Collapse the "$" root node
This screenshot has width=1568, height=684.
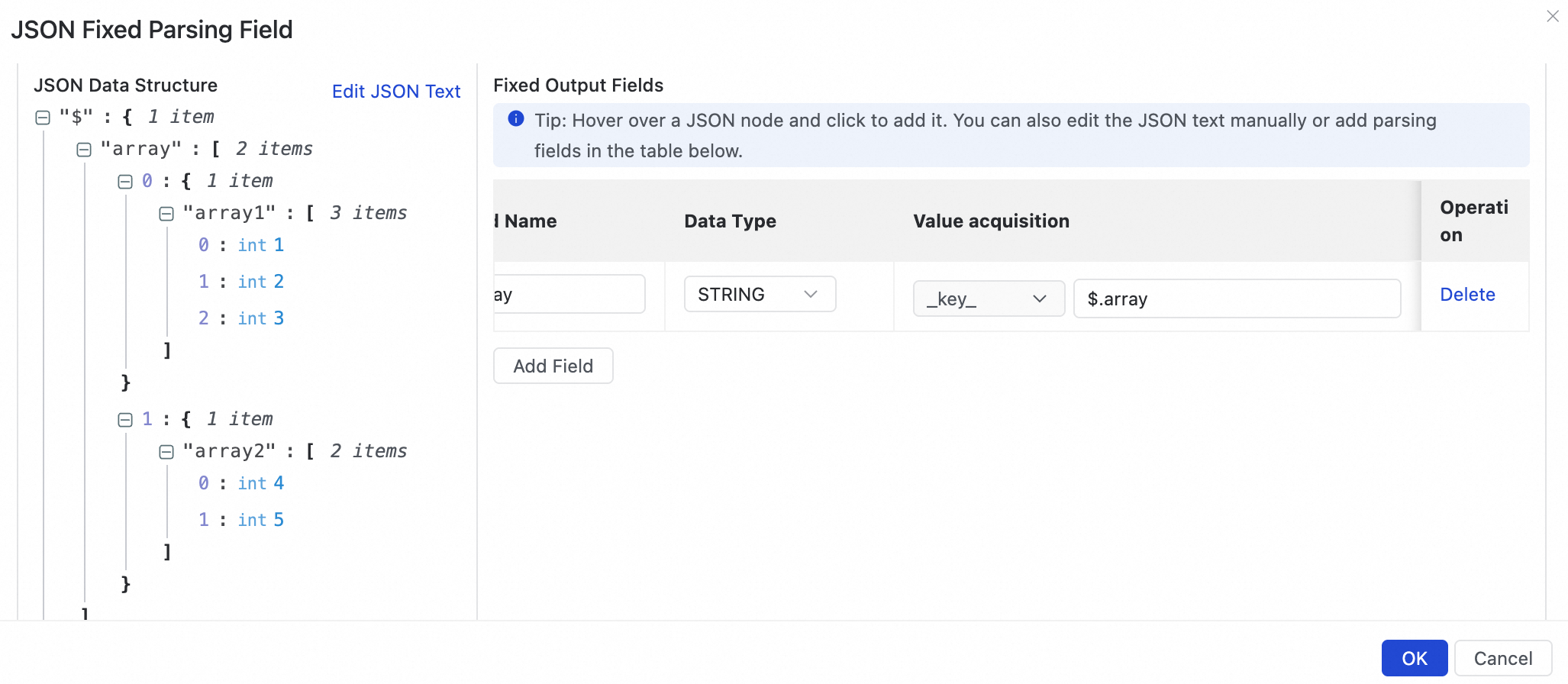tap(43, 118)
